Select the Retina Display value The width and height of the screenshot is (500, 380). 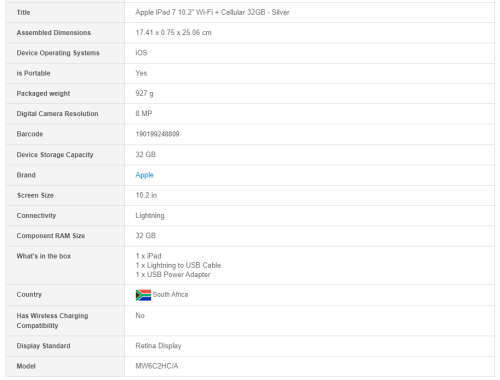tap(158, 346)
